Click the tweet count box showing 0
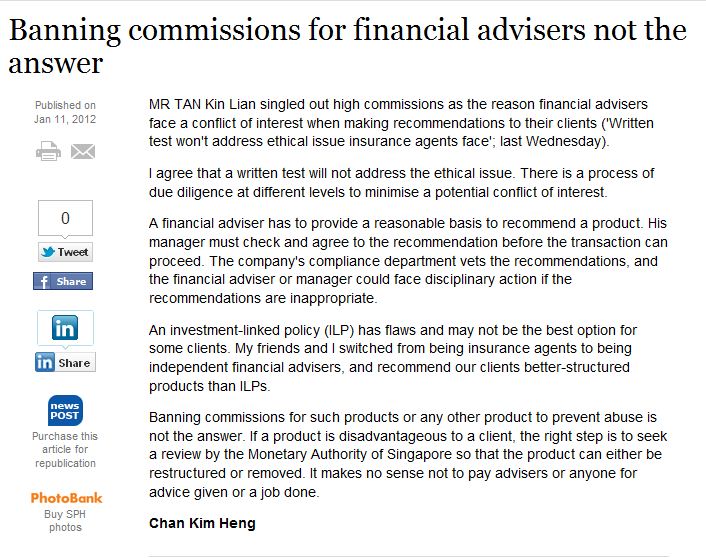This screenshot has height=558, width=706. click(65, 218)
